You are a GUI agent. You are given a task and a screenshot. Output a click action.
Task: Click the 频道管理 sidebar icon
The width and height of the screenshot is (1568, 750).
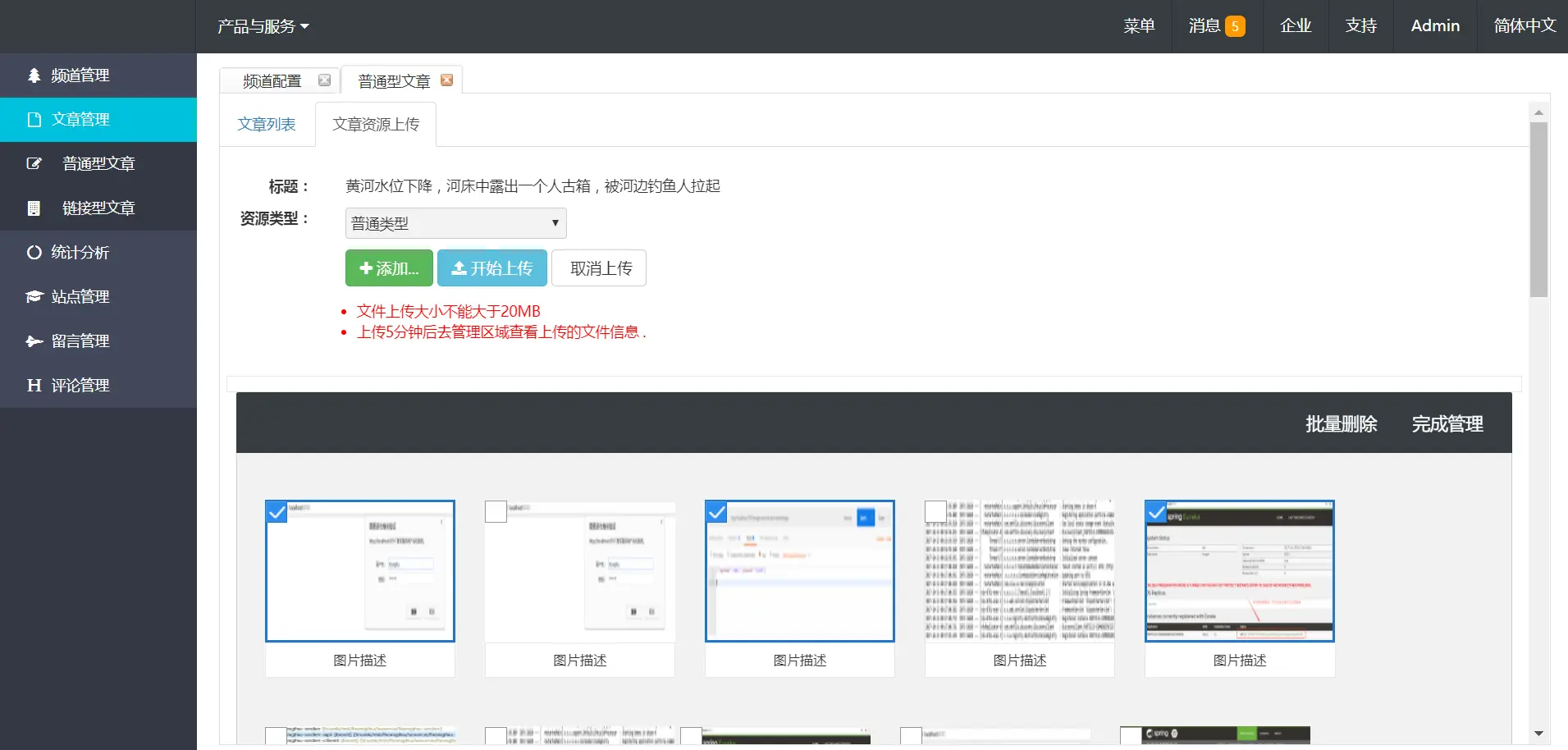(x=34, y=75)
